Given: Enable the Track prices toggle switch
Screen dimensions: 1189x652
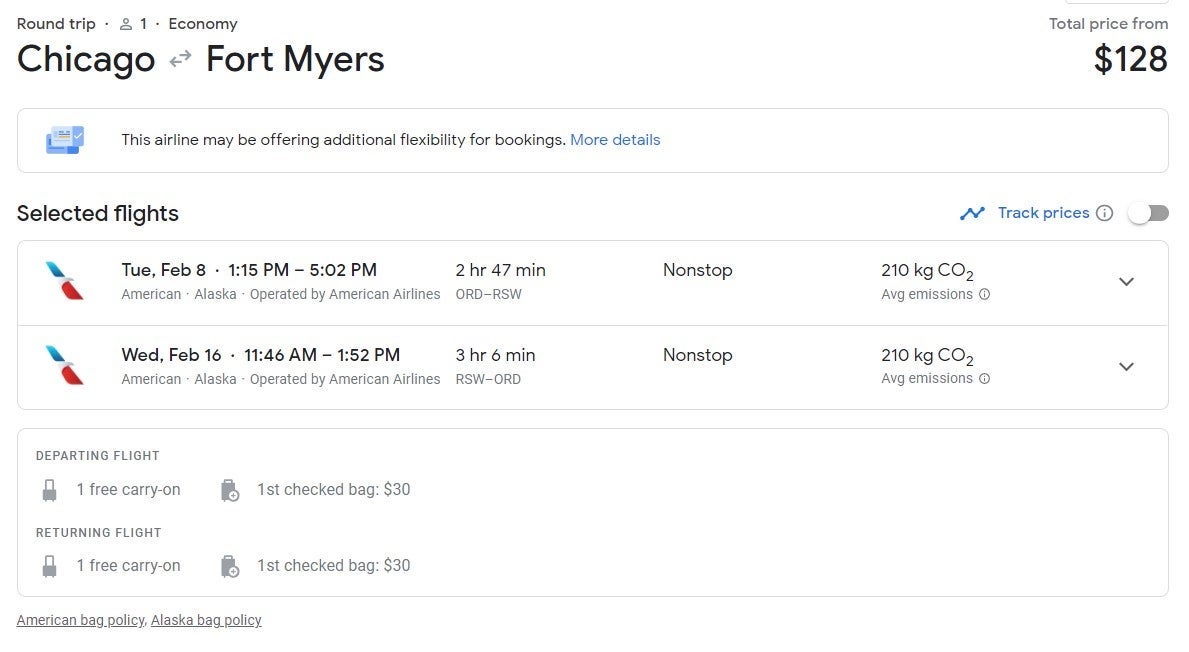Looking at the screenshot, I should pos(1148,213).
